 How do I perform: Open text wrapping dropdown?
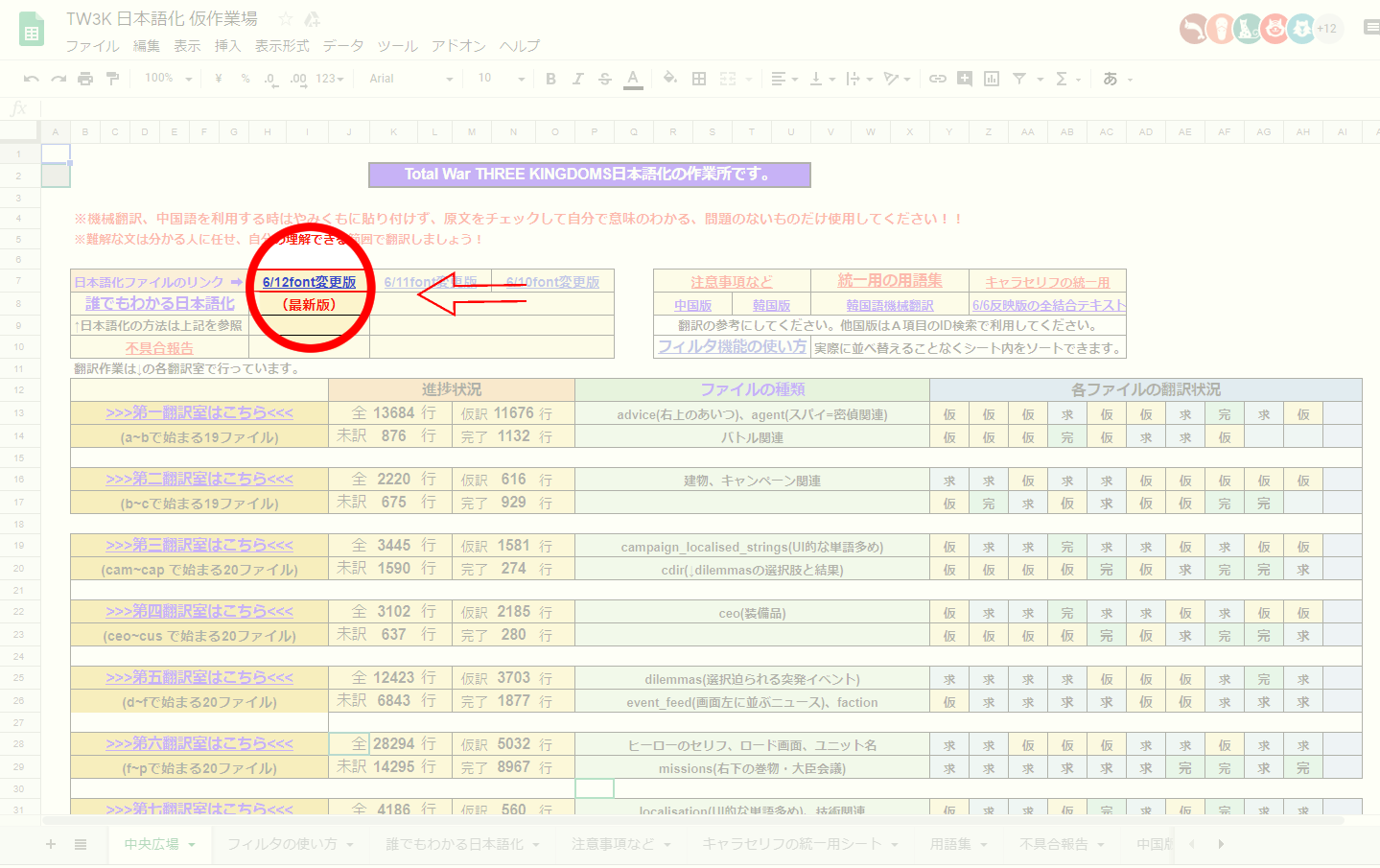[858, 79]
